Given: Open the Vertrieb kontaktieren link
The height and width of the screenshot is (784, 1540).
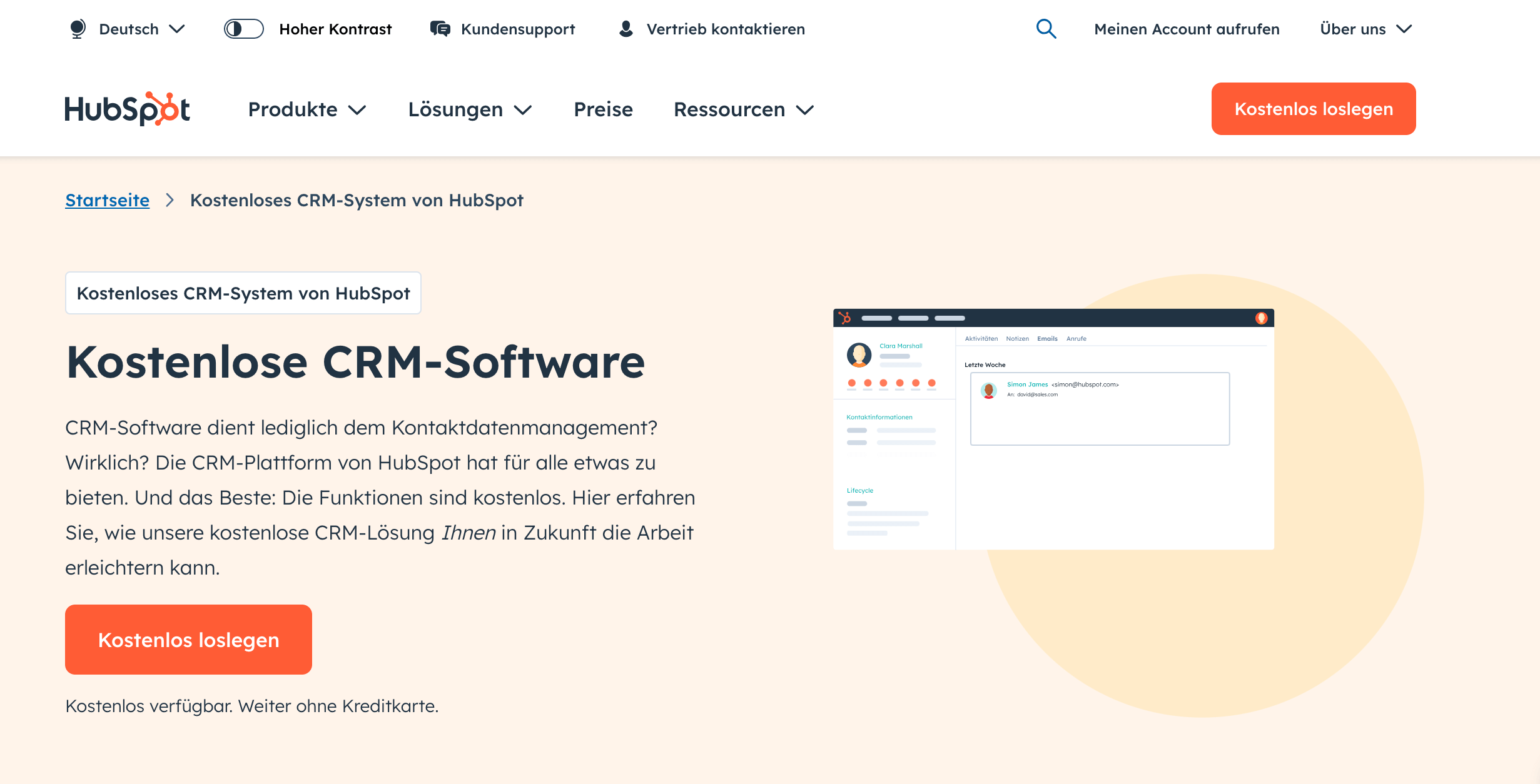Looking at the screenshot, I should click(726, 29).
